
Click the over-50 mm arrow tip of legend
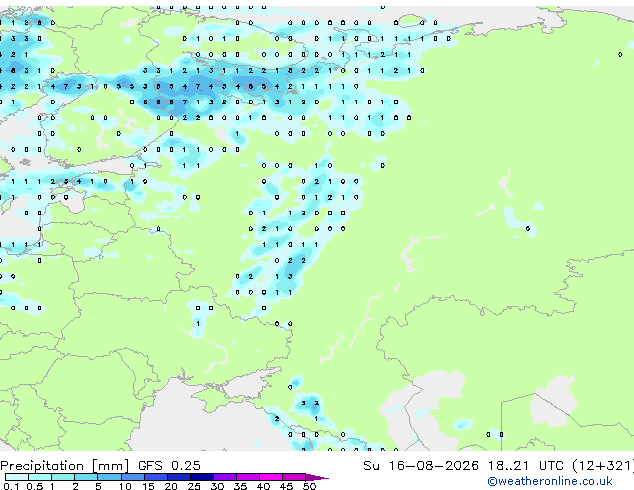click(317, 477)
